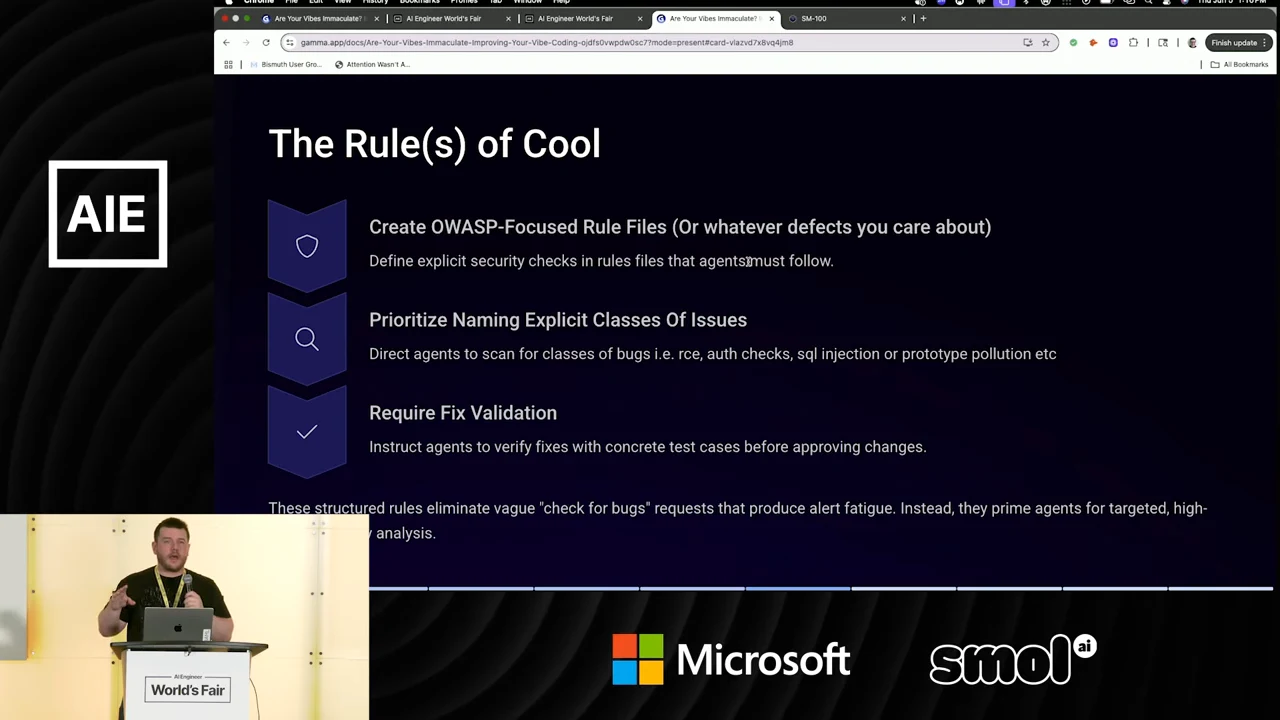
Task: Click the Microsoft logo
Action: (731, 660)
